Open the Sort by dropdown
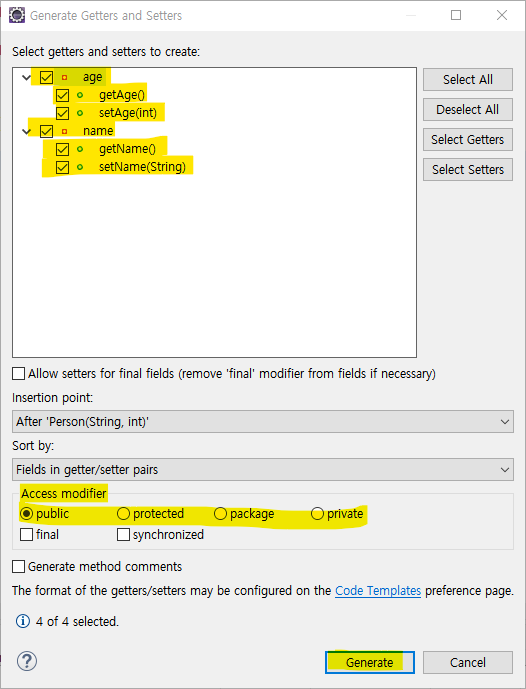Screen dimensions: 526x689 pyautogui.click(x=263, y=469)
